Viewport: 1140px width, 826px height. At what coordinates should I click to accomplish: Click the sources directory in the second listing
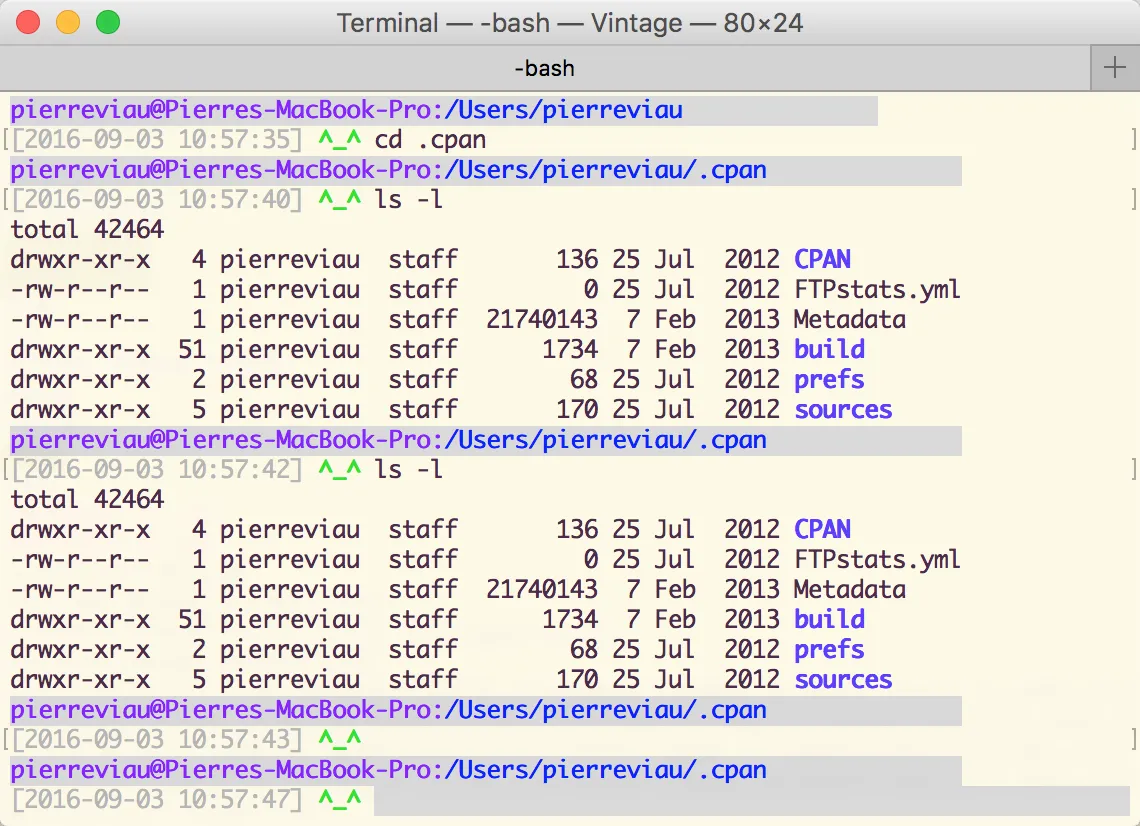[x=843, y=680]
